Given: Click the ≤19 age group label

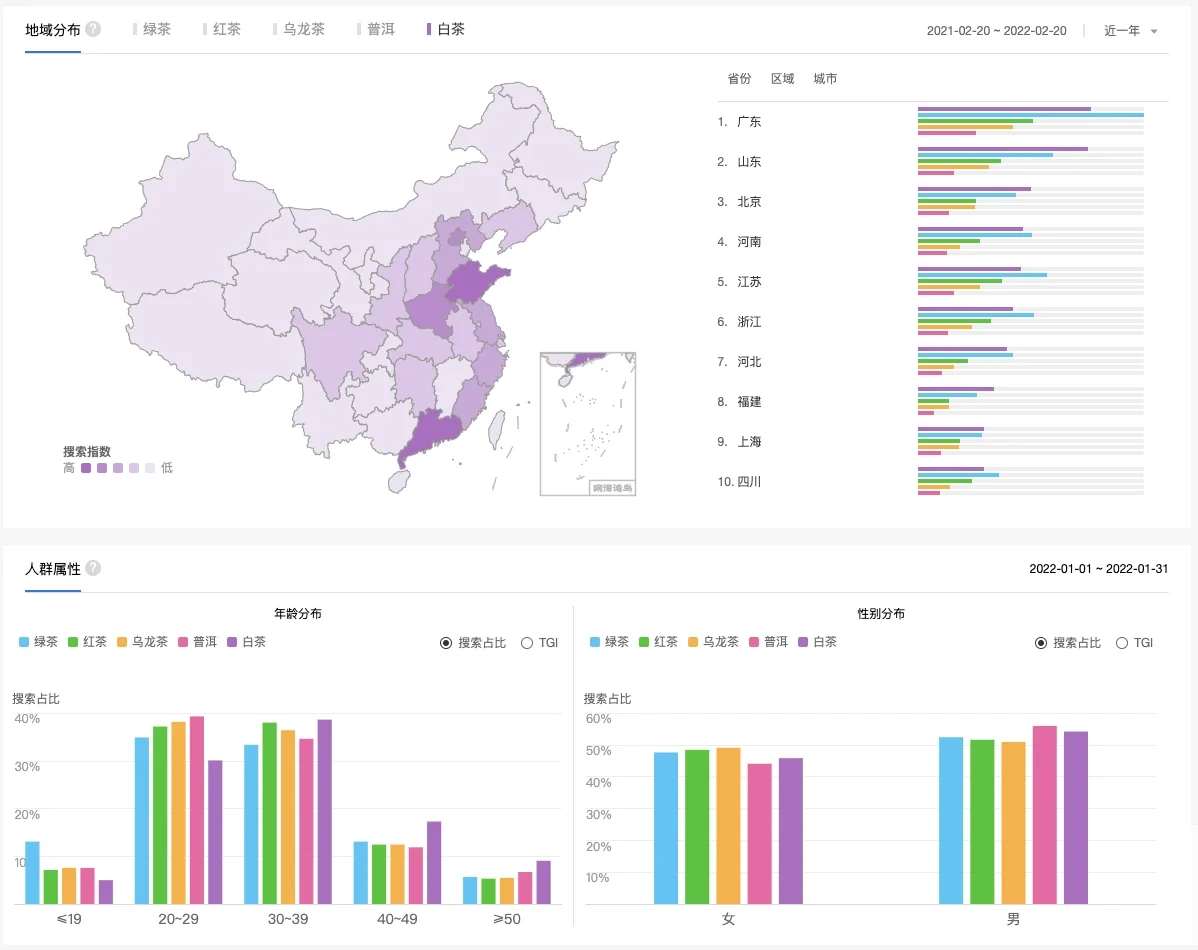Looking at the screenshot, I should coord(69,919).
